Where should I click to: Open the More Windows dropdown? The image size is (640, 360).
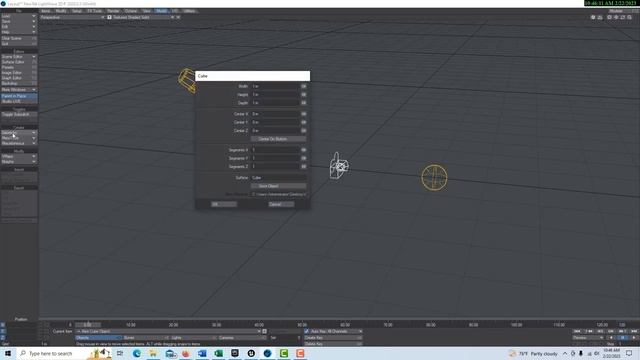coord(19,89)
